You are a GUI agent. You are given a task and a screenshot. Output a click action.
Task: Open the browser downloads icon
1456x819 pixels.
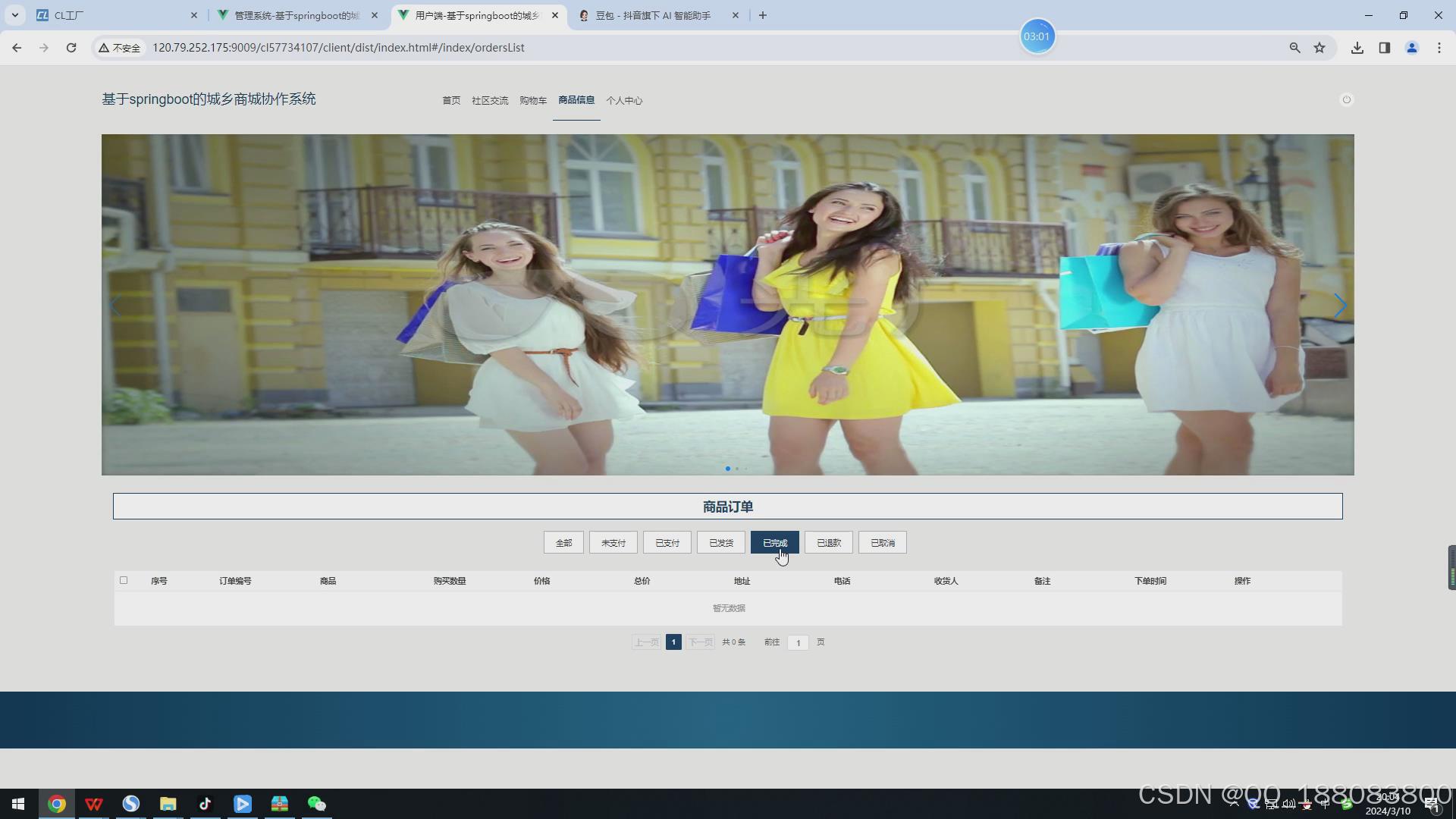[1357, 48]
